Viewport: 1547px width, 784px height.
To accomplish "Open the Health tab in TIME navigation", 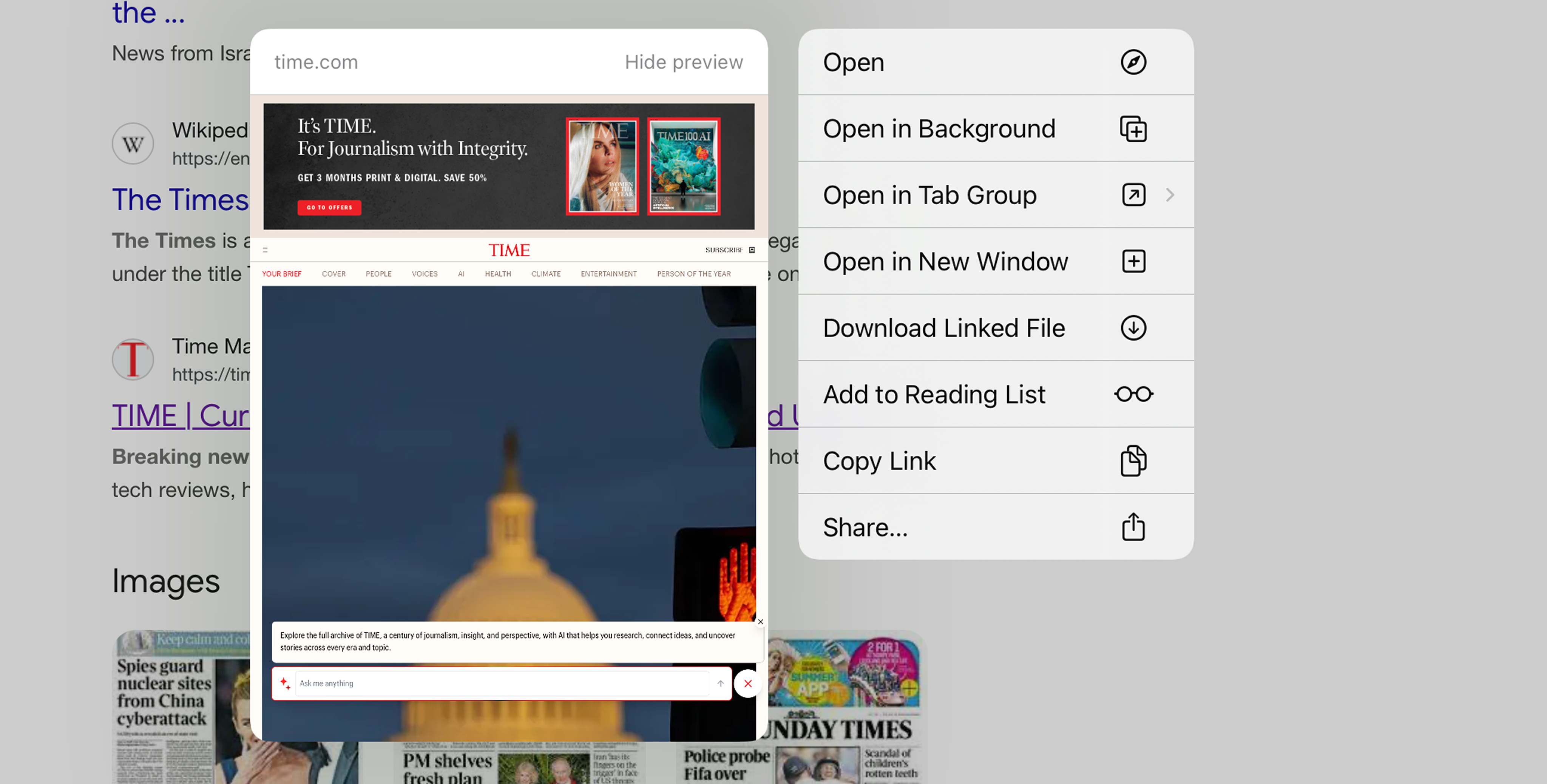I will pyautogui.click(x=497, y=274).
